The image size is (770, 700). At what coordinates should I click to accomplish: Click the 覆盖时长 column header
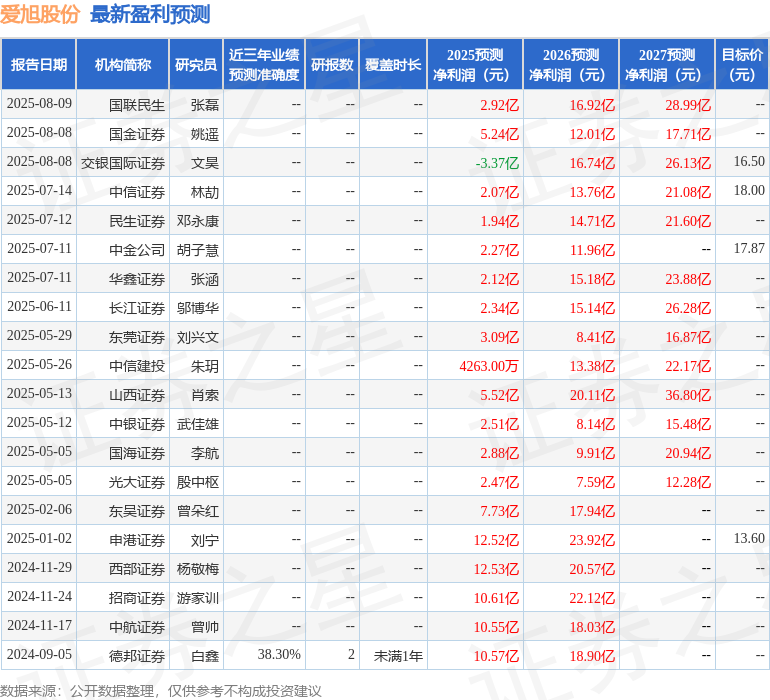point(393,65)
